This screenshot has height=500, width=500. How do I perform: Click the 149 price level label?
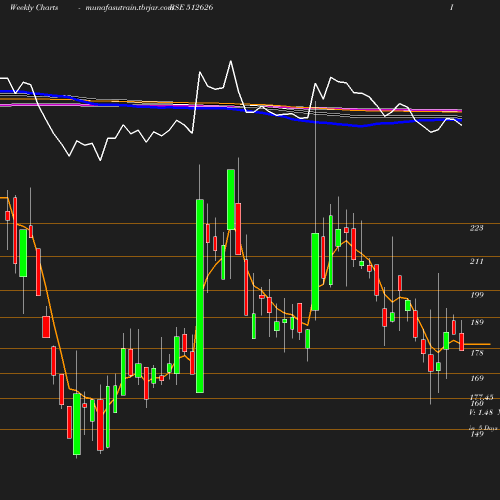click(x=477, y=434)
